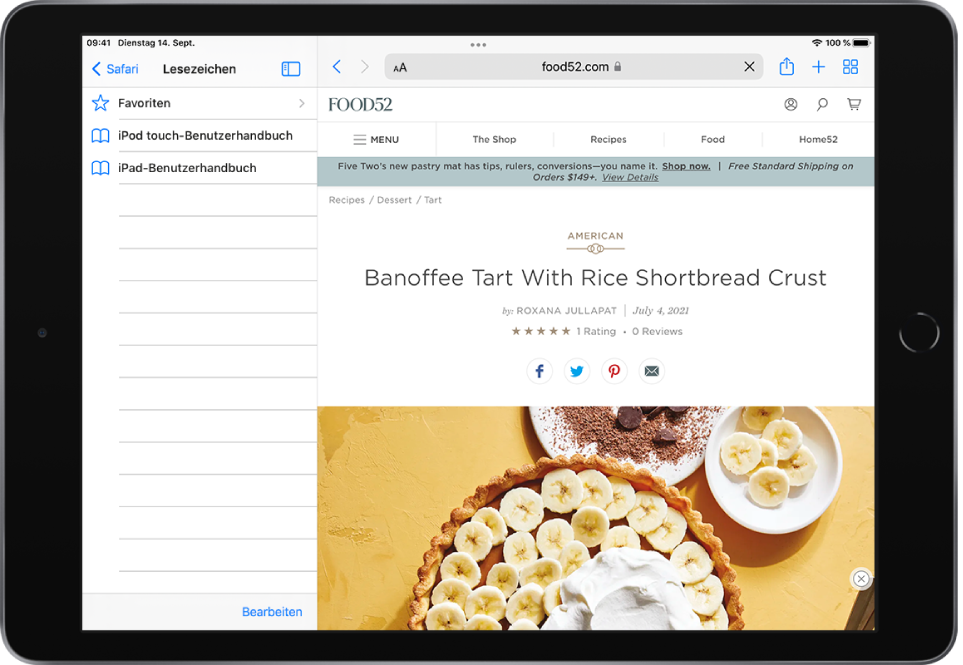963x665 pixels.
Task: Show tab overview grid icon
Action: (x=850, y=67)
